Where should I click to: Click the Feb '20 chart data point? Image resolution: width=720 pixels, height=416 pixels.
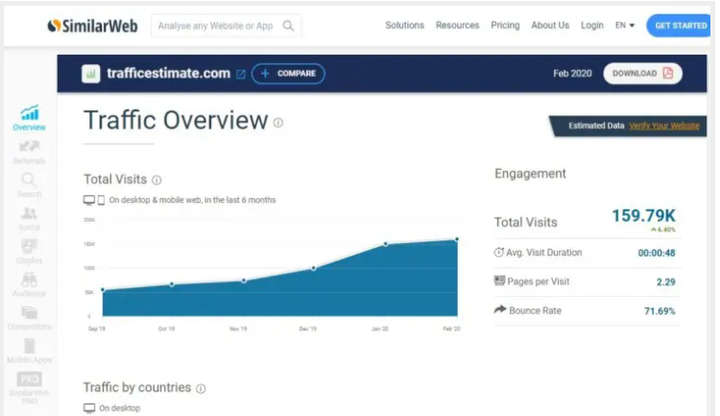(457, 239)
